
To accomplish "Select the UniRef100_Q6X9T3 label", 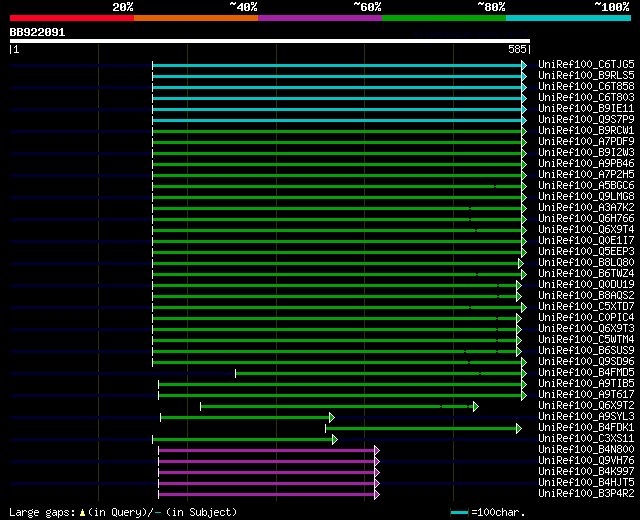I will point(586,329).
